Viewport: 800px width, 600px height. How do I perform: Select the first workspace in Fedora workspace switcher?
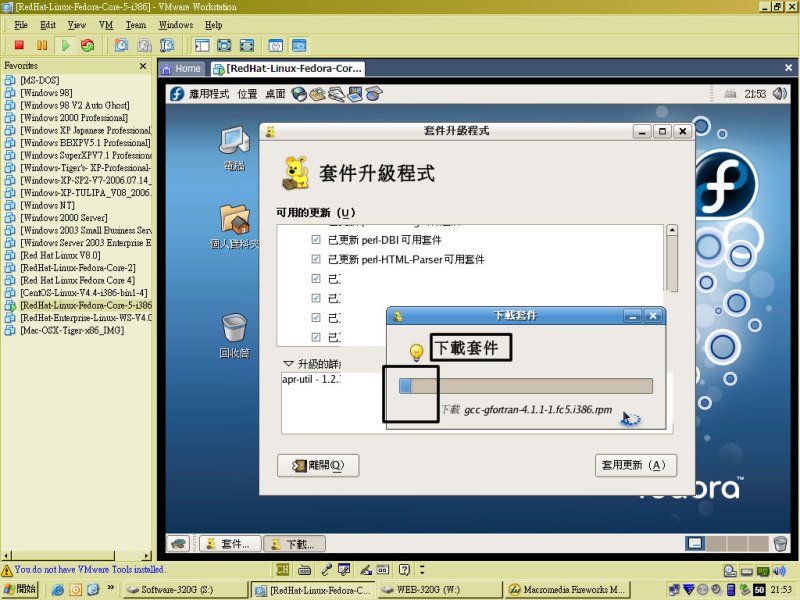pyautogui.click(x=695, y=543)
